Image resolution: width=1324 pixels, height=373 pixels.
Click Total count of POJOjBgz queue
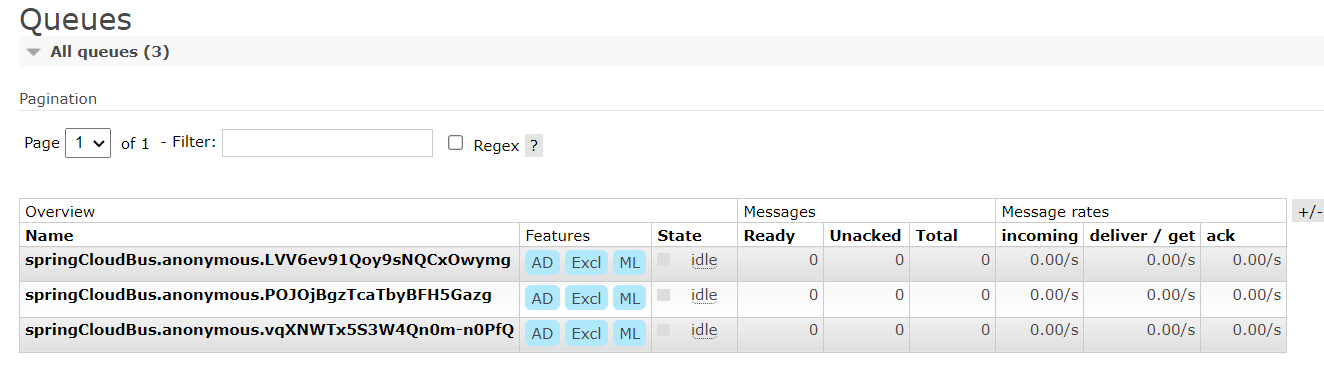click(985, 295)
